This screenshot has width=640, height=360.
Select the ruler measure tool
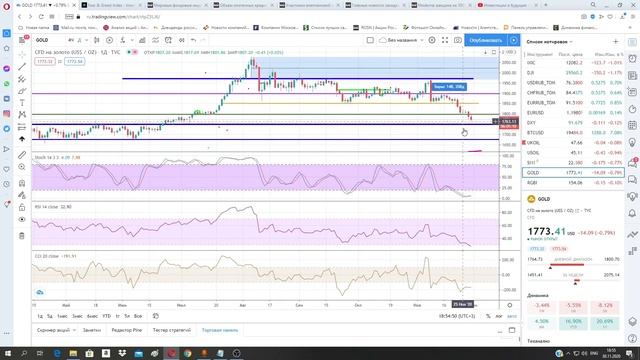[22, 155]
